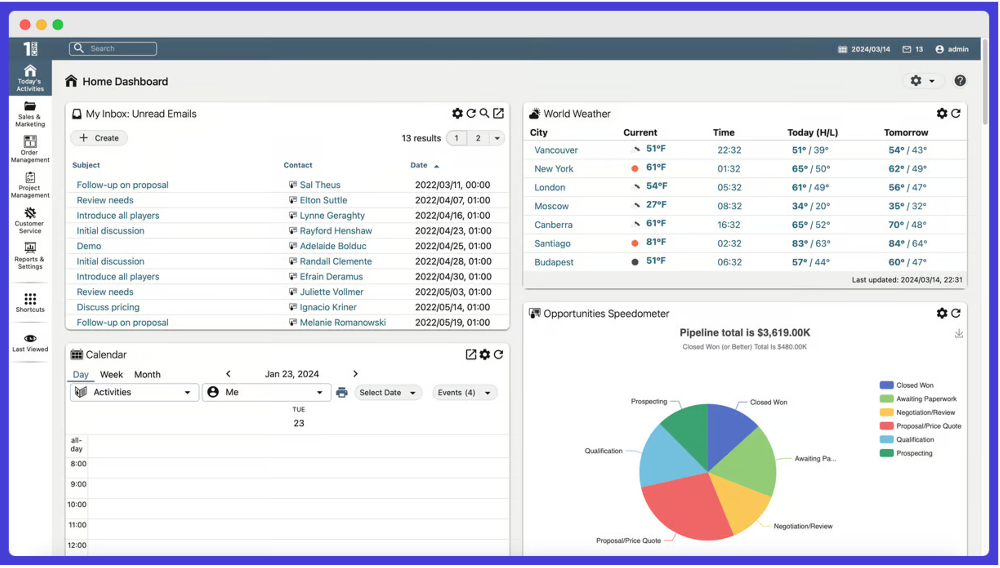Open Vancouver weather city link
1000x568 pixels.
pyautogui.click(x=556, y=150)
